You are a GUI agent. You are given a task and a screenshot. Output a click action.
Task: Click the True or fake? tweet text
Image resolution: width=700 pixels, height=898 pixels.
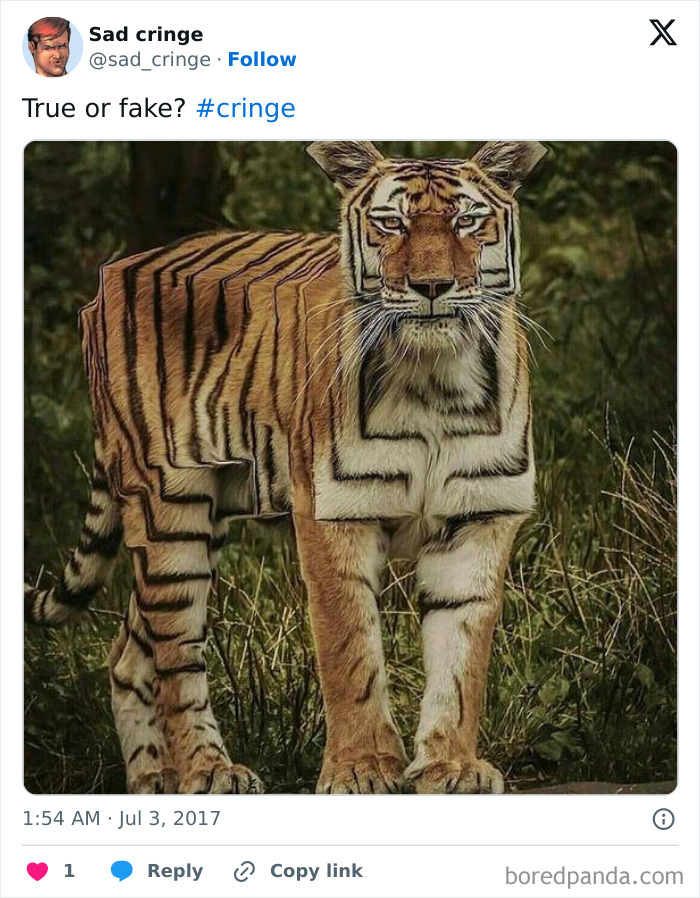coord(104,108)
